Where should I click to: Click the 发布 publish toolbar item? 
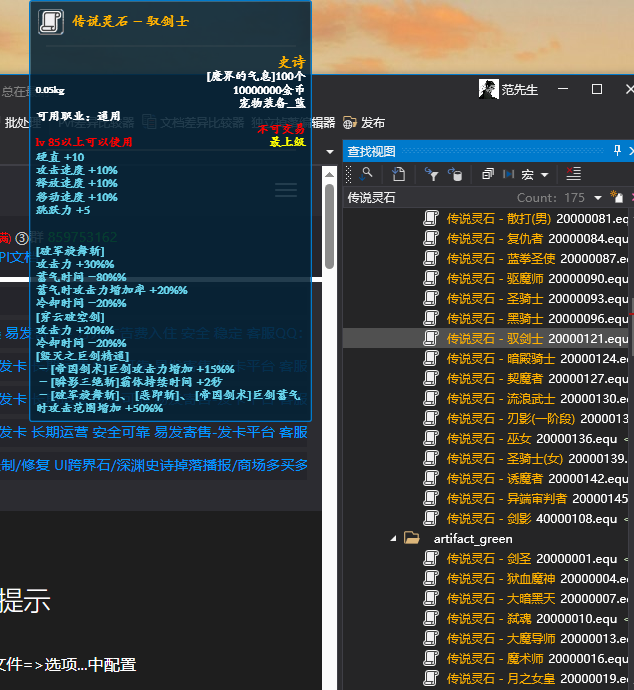click(x=364, y=122)
